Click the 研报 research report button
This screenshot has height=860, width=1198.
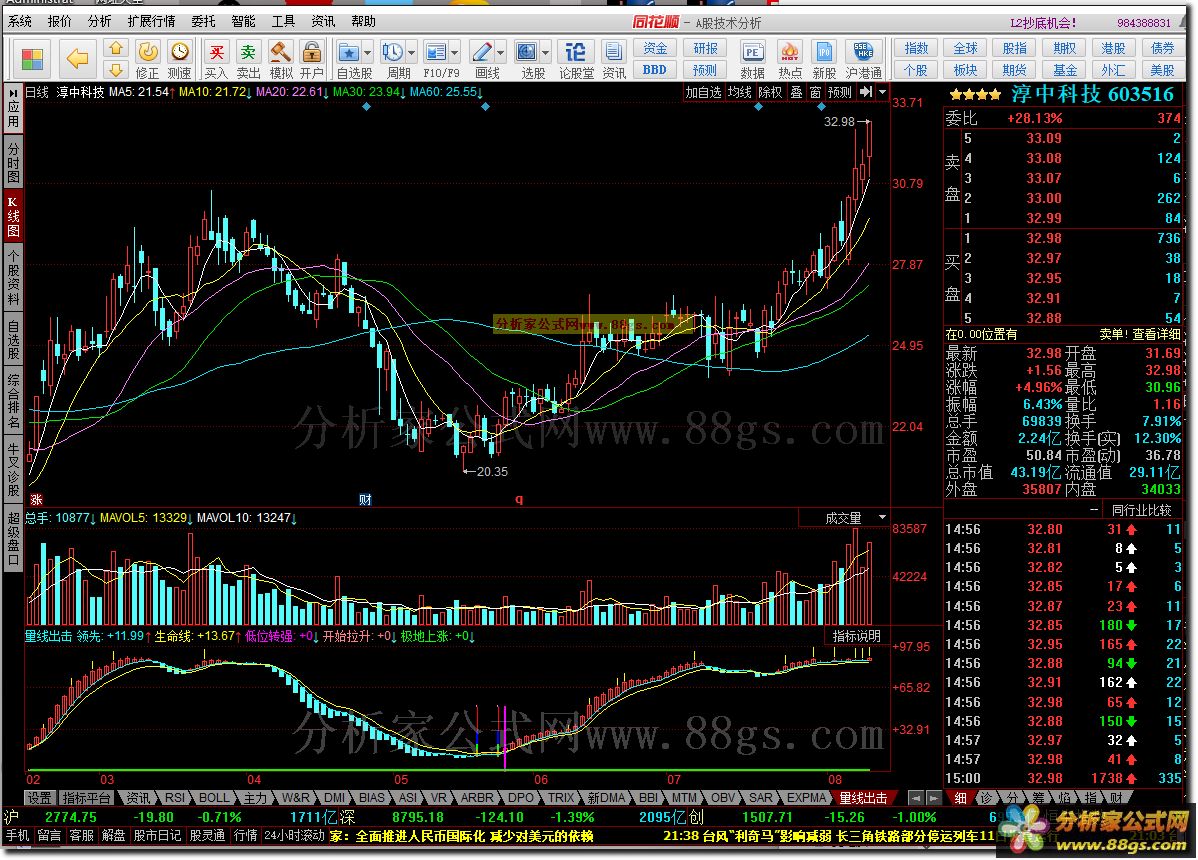coord(705,48)
